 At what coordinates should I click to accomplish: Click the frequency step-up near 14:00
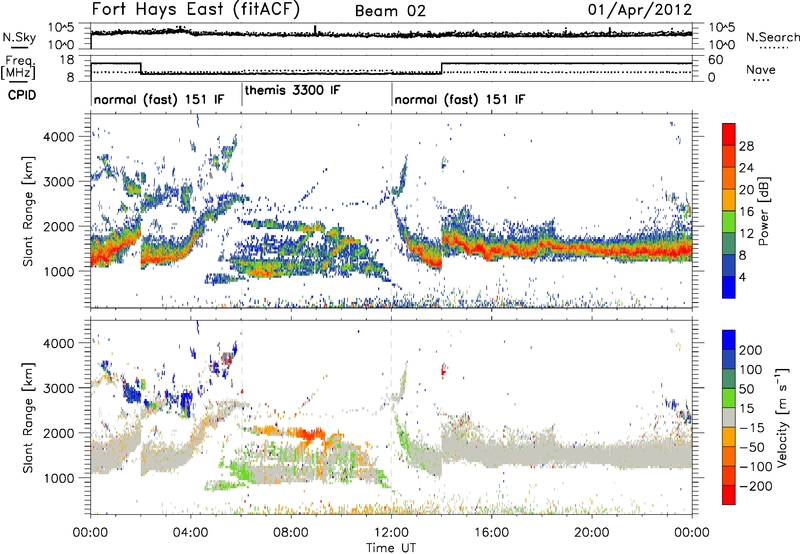442,68
